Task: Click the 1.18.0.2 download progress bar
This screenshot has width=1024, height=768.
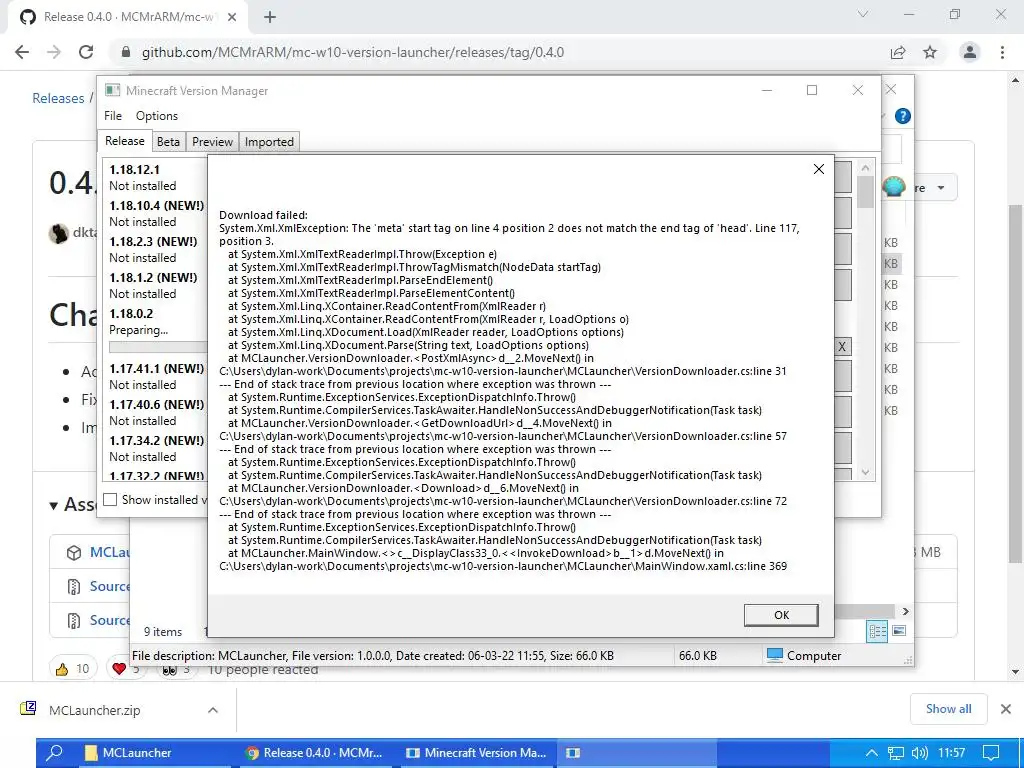Action: pos(158,347)
